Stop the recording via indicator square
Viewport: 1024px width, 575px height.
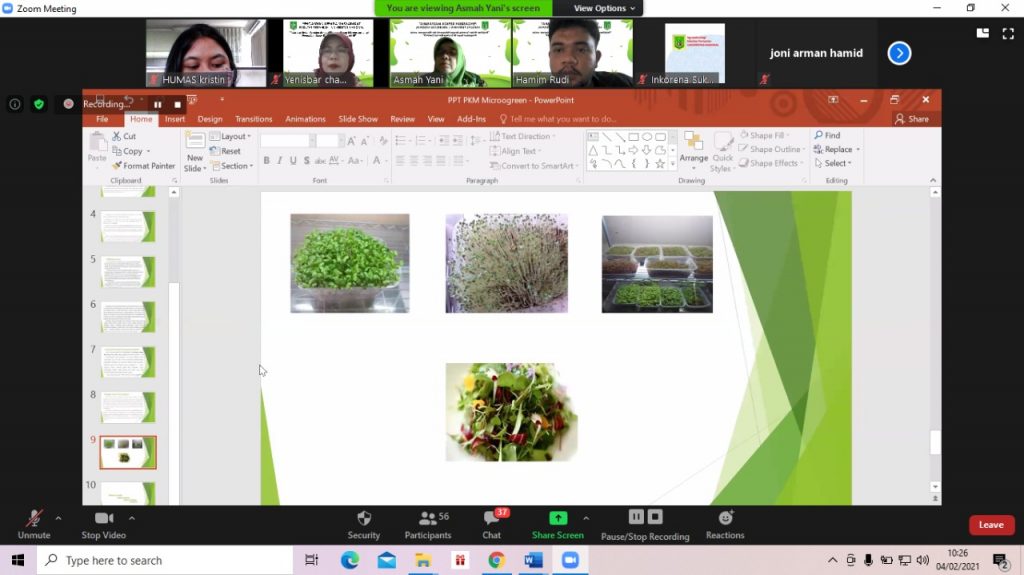pos(178,105)
